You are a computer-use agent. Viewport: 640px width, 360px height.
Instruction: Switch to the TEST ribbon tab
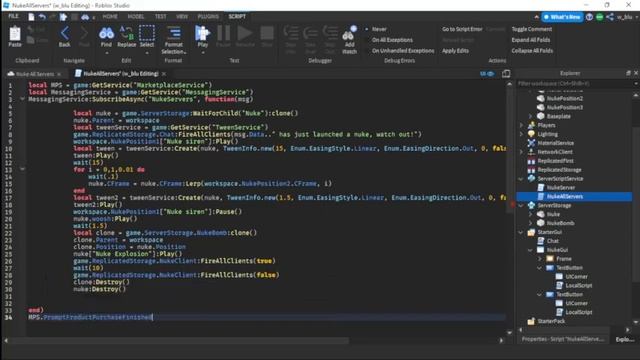coord(160,16)
